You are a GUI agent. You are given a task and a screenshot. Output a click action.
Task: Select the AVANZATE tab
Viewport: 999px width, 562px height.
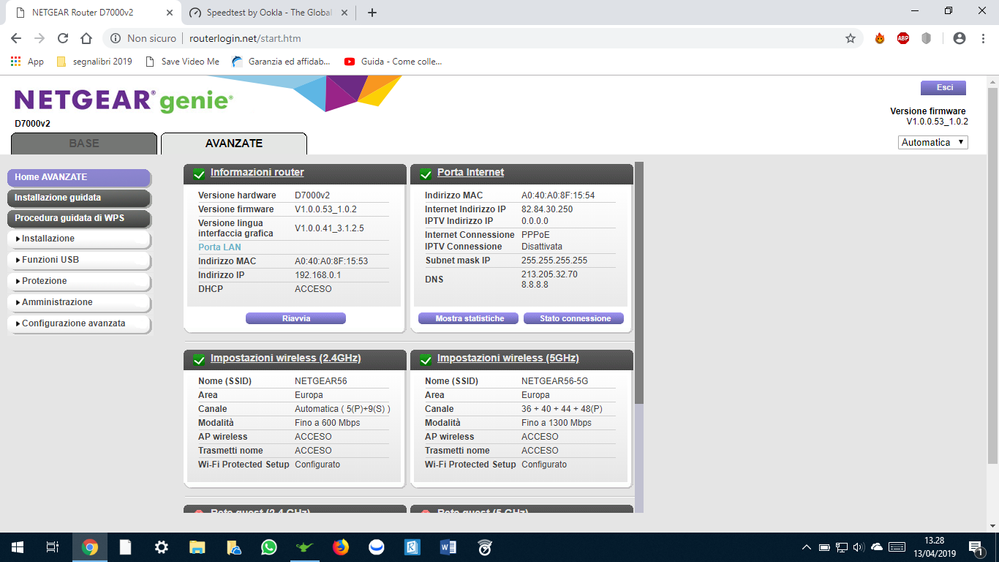point(234,143)
